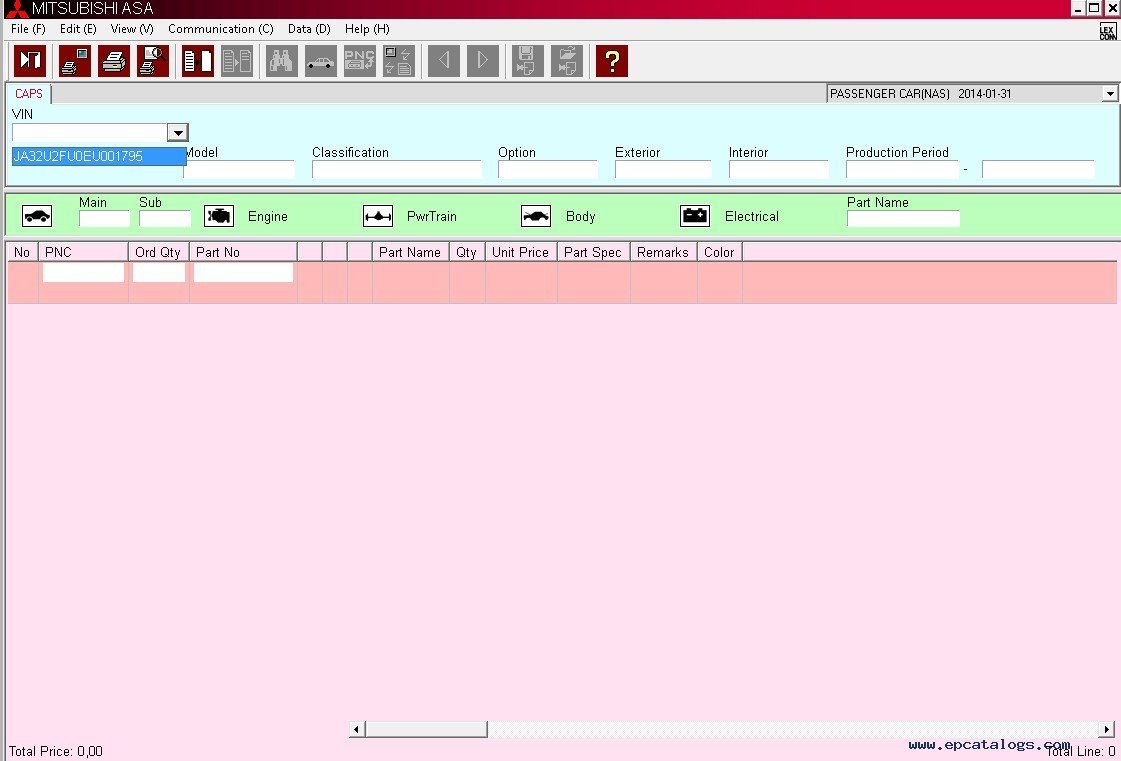Click the Ord Qty cell in first row
This screenshot has width=1121, height=761.
[x=159, y=273]
